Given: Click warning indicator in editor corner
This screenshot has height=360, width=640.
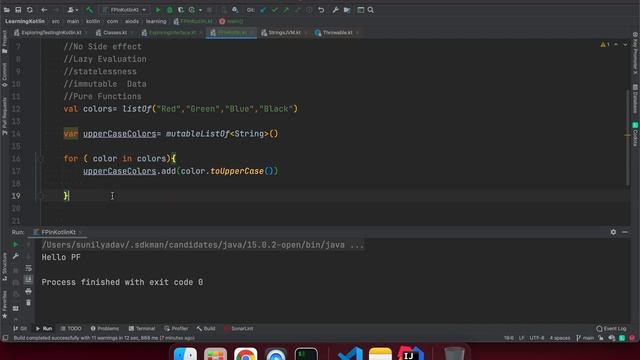Looking at the screenshot, I should [x=604, y=44].
